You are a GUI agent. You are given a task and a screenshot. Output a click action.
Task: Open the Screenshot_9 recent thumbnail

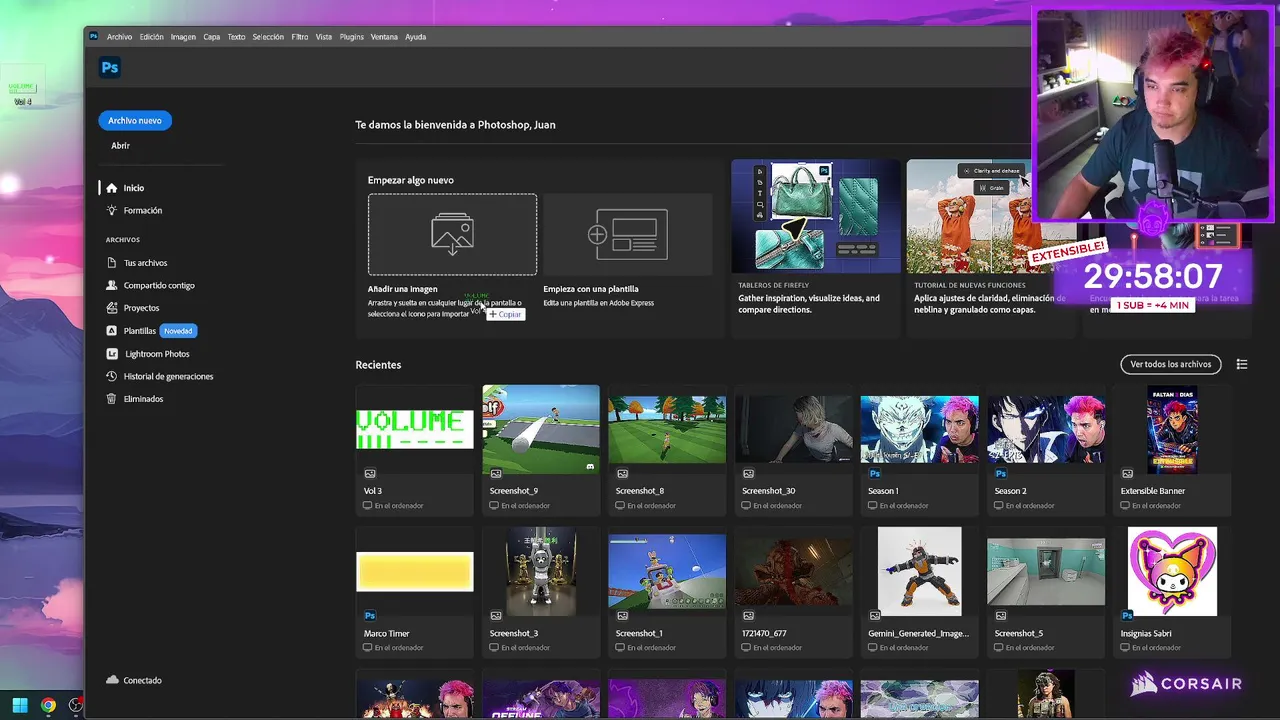(541, 429)
